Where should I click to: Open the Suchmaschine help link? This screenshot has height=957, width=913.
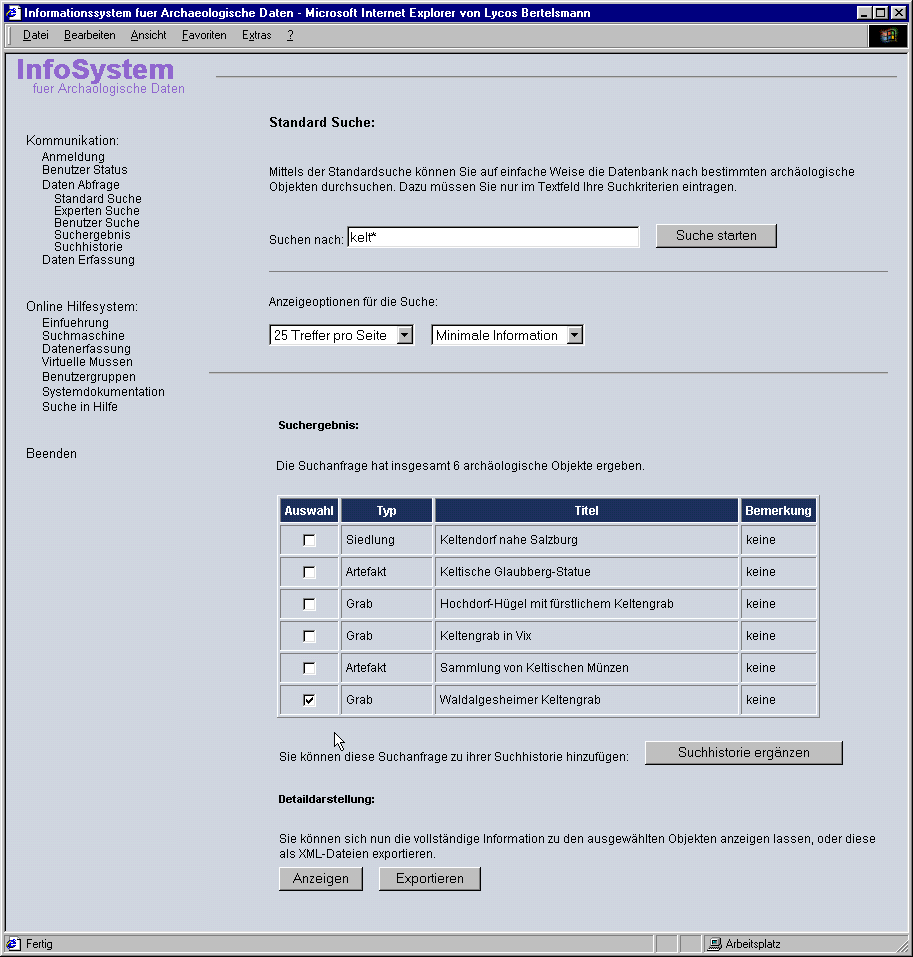tap(83, 336)
